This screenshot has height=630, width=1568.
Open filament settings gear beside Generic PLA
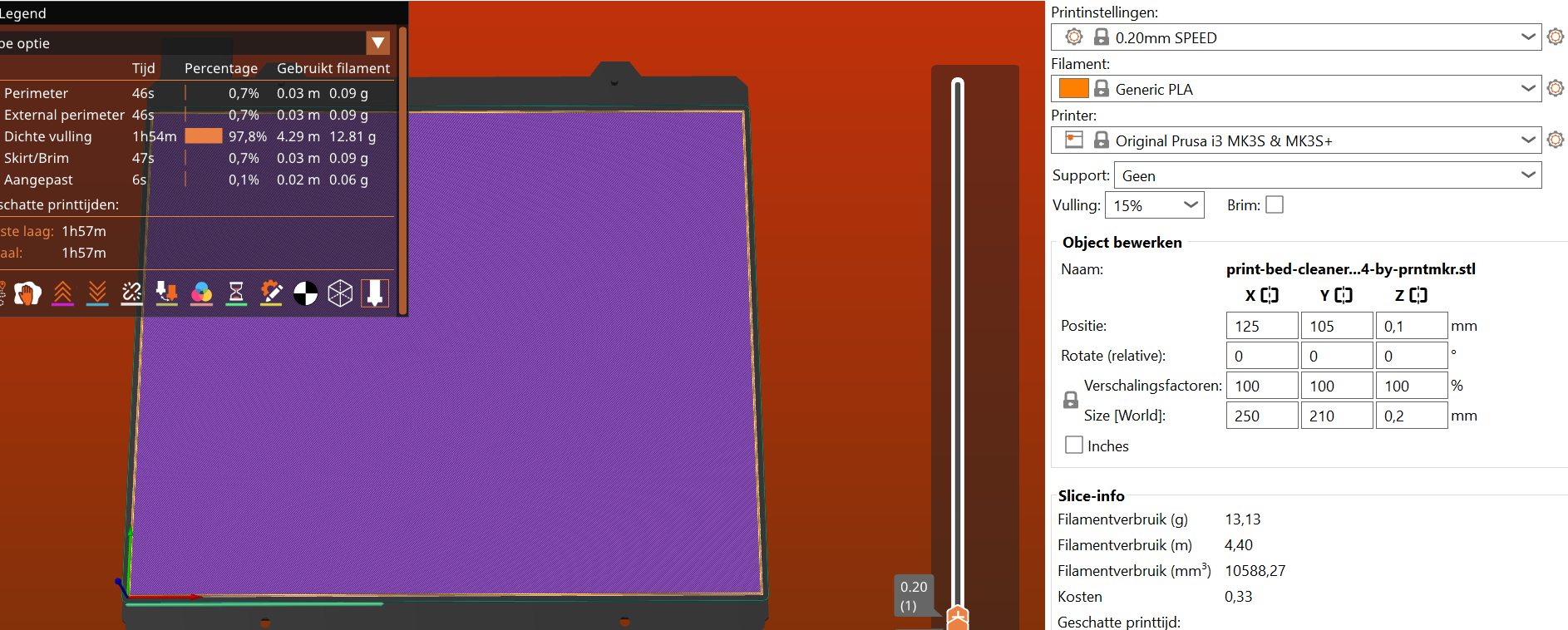coord(1556,88)
